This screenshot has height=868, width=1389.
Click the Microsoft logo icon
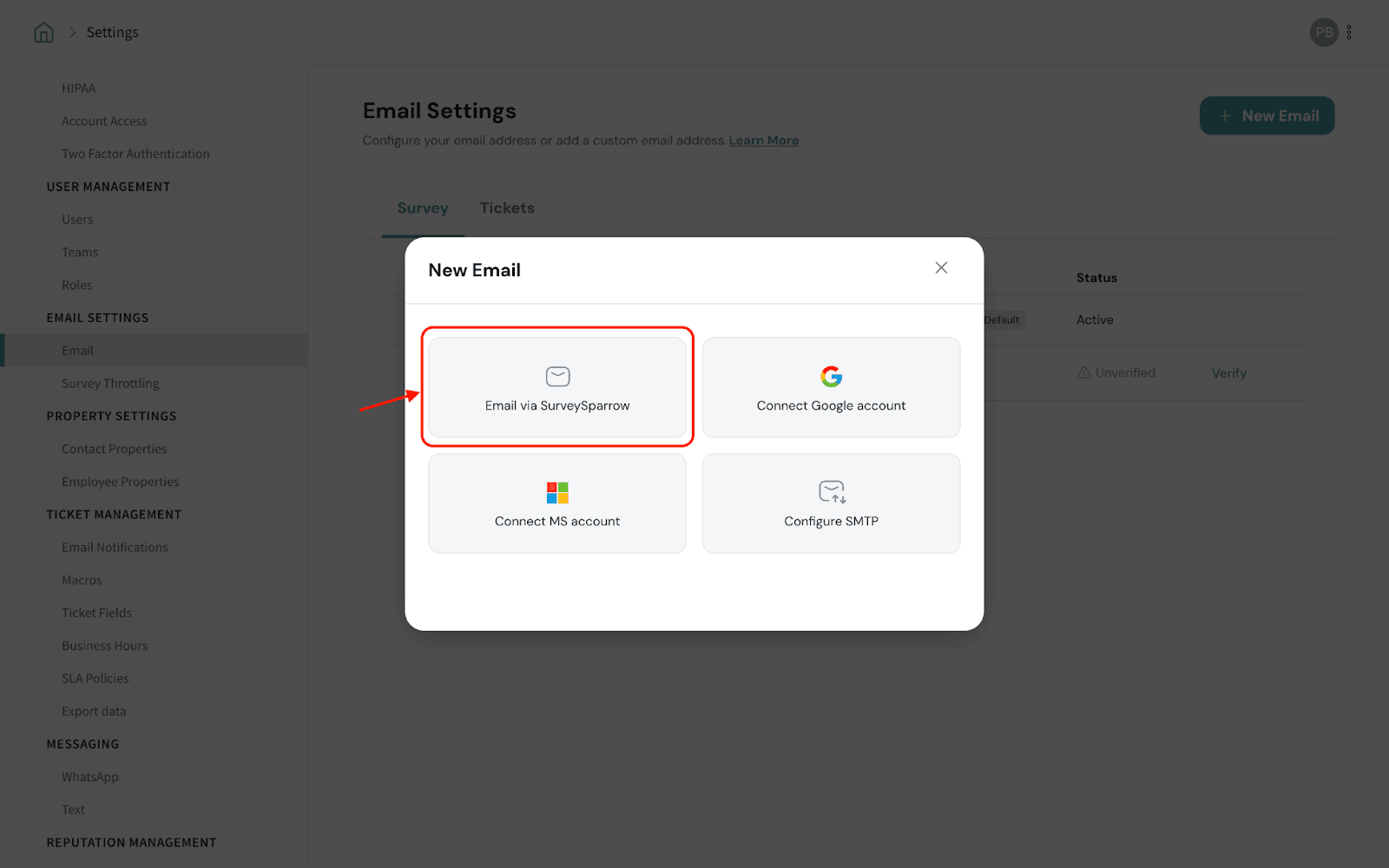coord(557,493)
